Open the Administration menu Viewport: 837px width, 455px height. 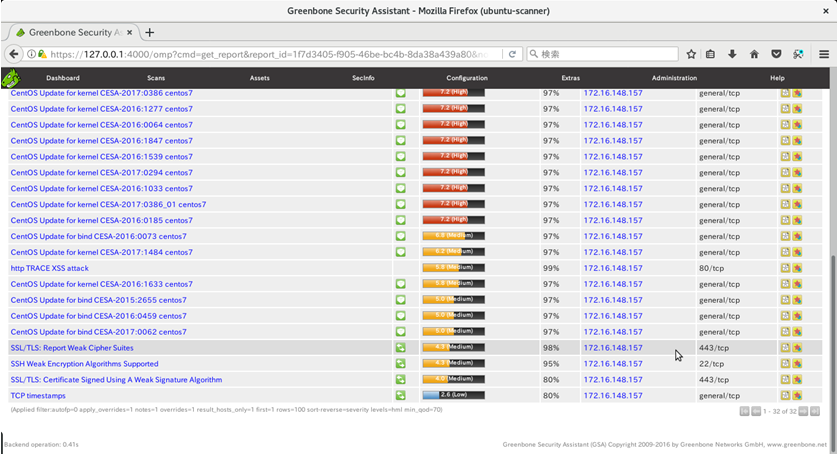point(674,78)
